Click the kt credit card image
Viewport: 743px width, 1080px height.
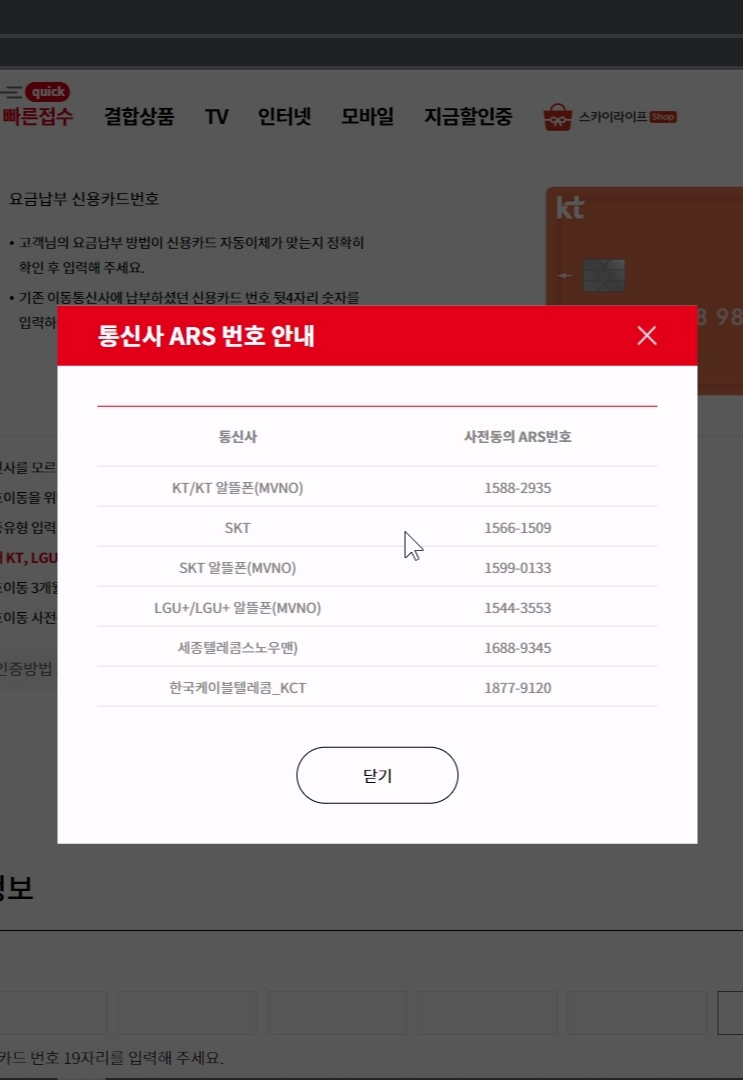point(645,289)
